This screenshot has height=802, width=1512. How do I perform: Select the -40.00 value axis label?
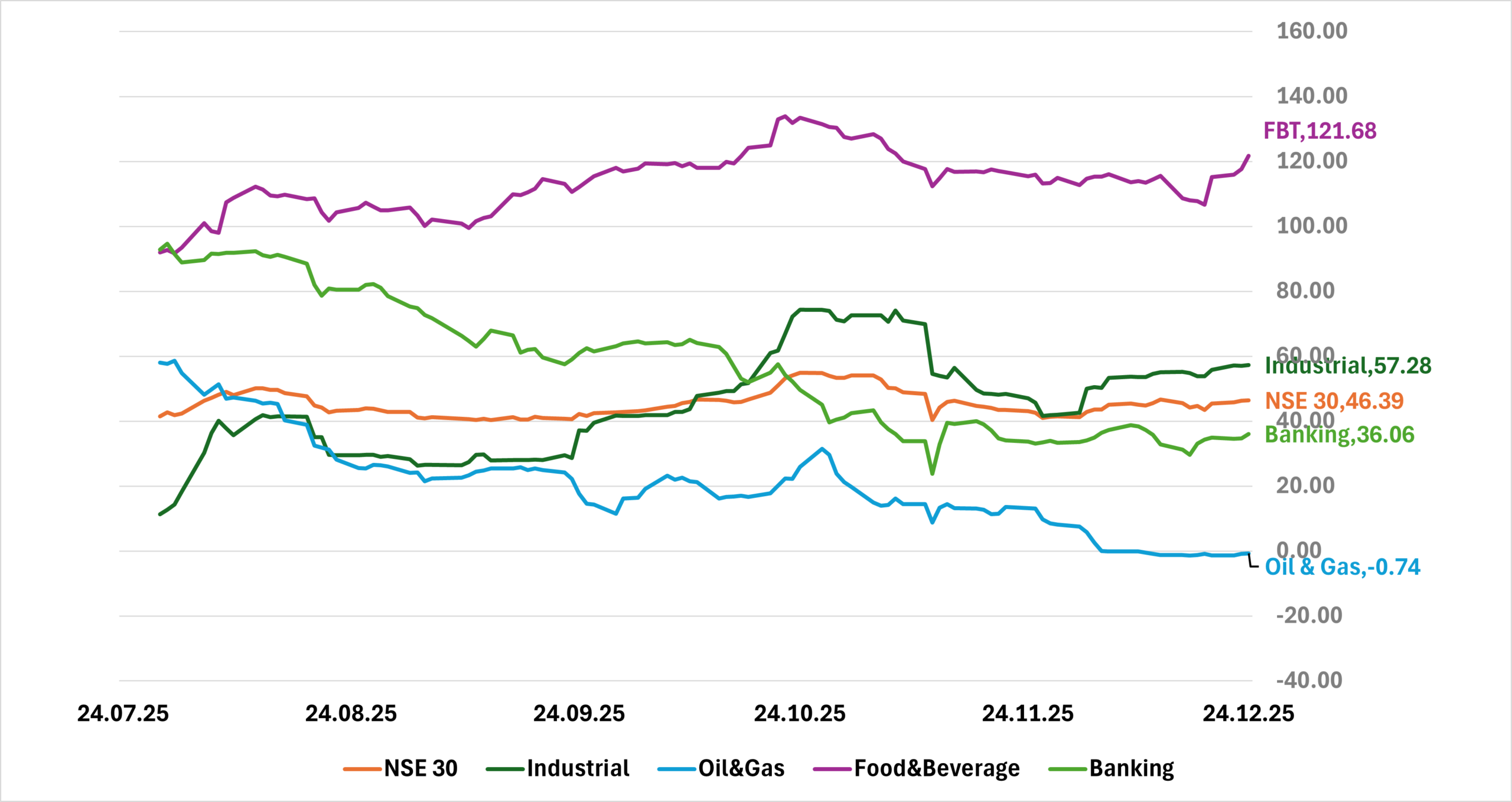[1309, 680]
